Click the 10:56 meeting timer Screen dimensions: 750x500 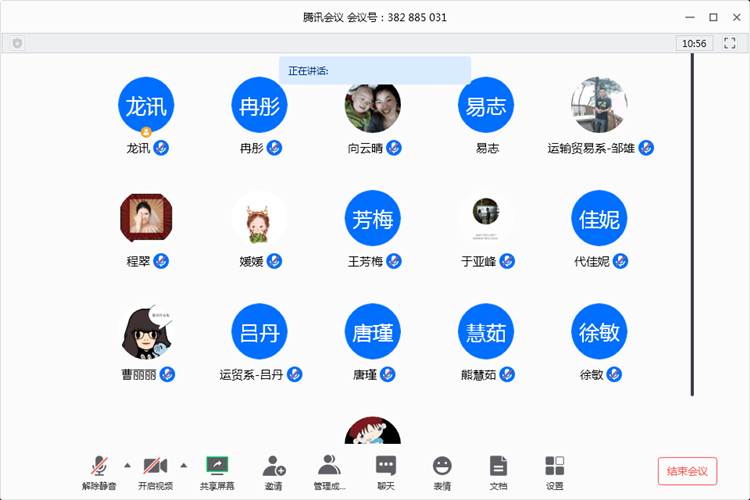tap(693, 43)
